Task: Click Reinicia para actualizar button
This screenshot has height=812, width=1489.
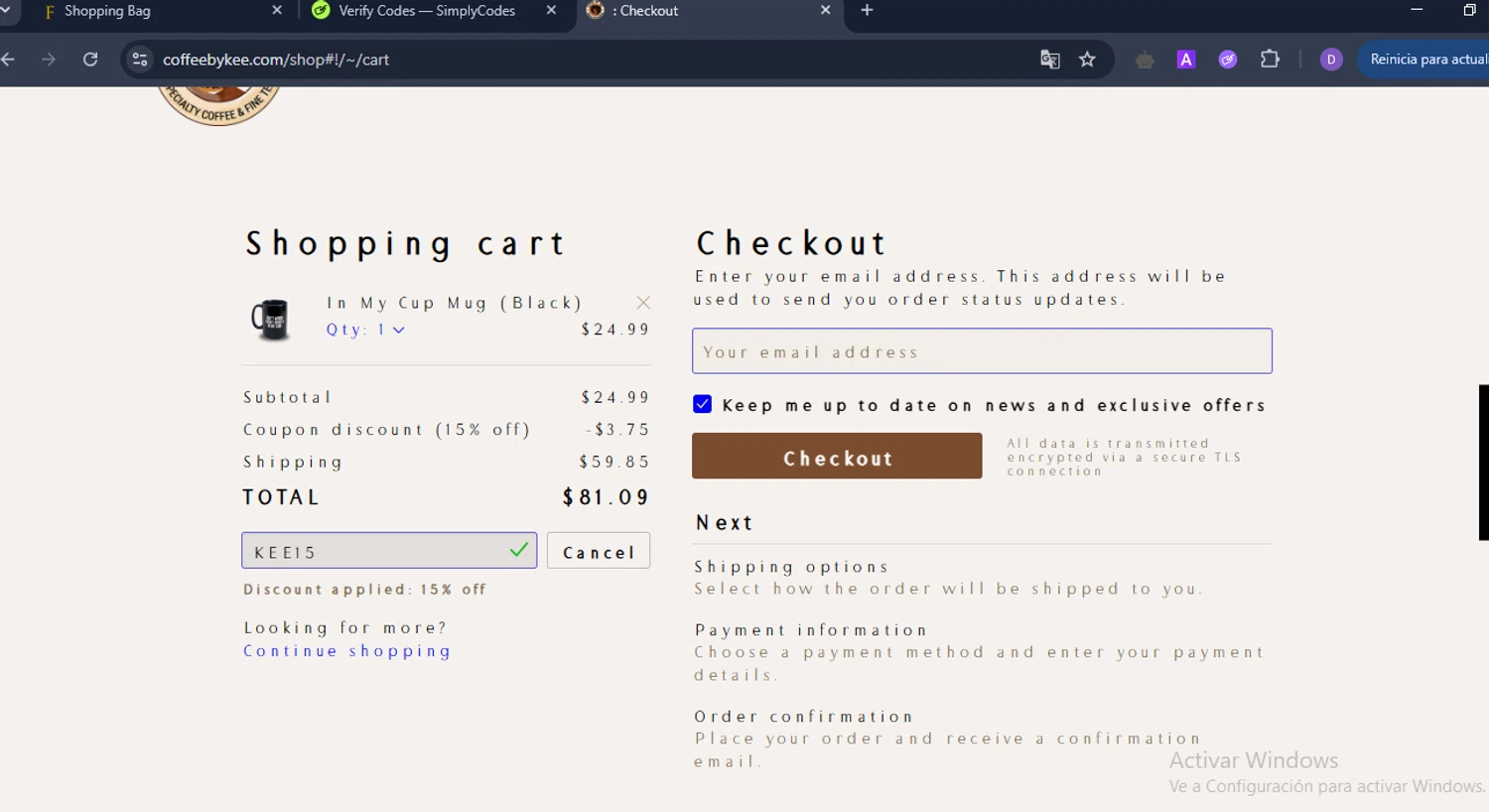Action: (1425, 60)
